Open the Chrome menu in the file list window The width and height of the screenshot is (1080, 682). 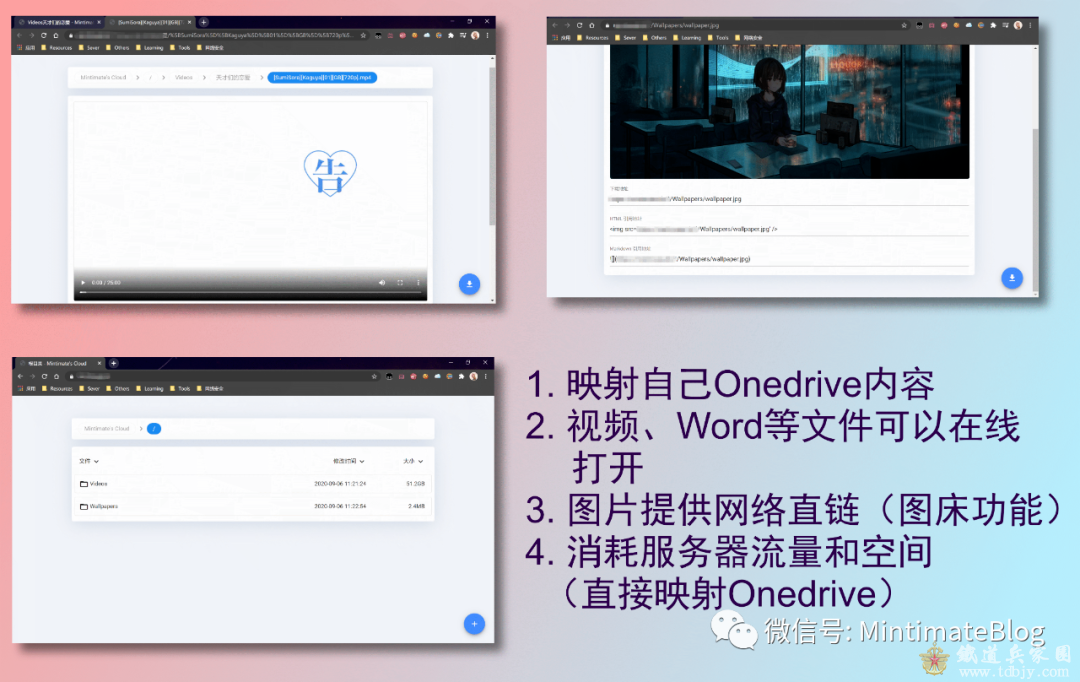click(486, 376)
